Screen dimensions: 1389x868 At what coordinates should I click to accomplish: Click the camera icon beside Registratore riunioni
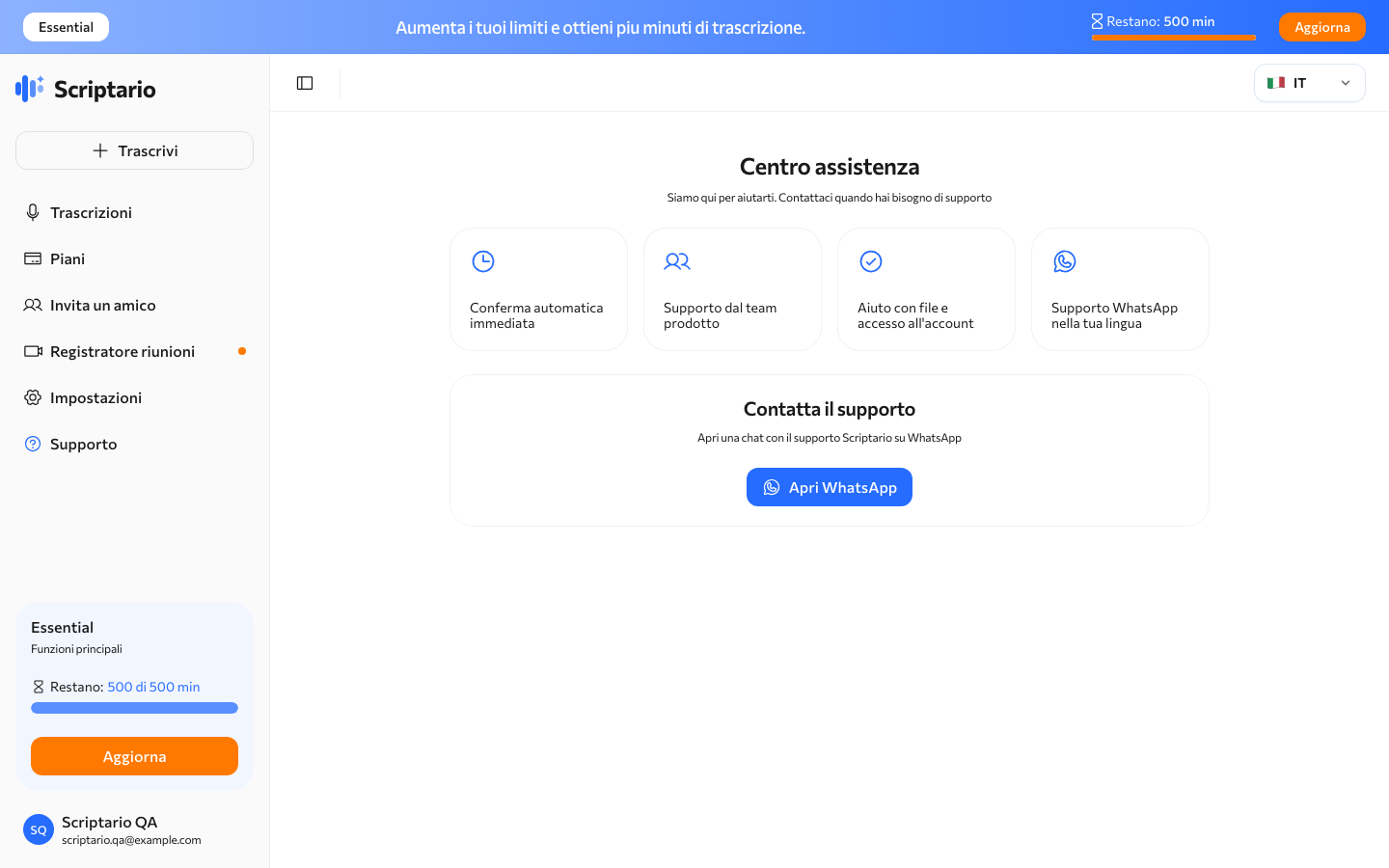pos(33,351)
